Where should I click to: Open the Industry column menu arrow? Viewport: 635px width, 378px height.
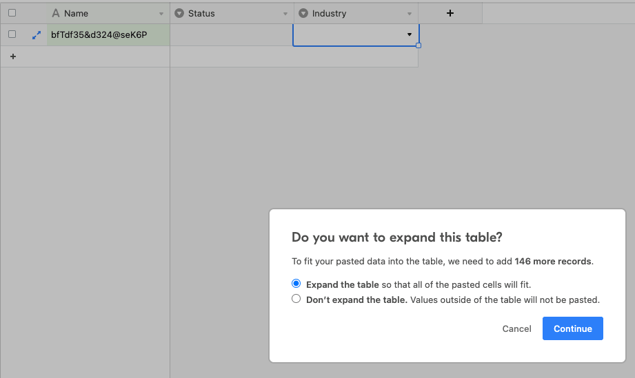409,14
